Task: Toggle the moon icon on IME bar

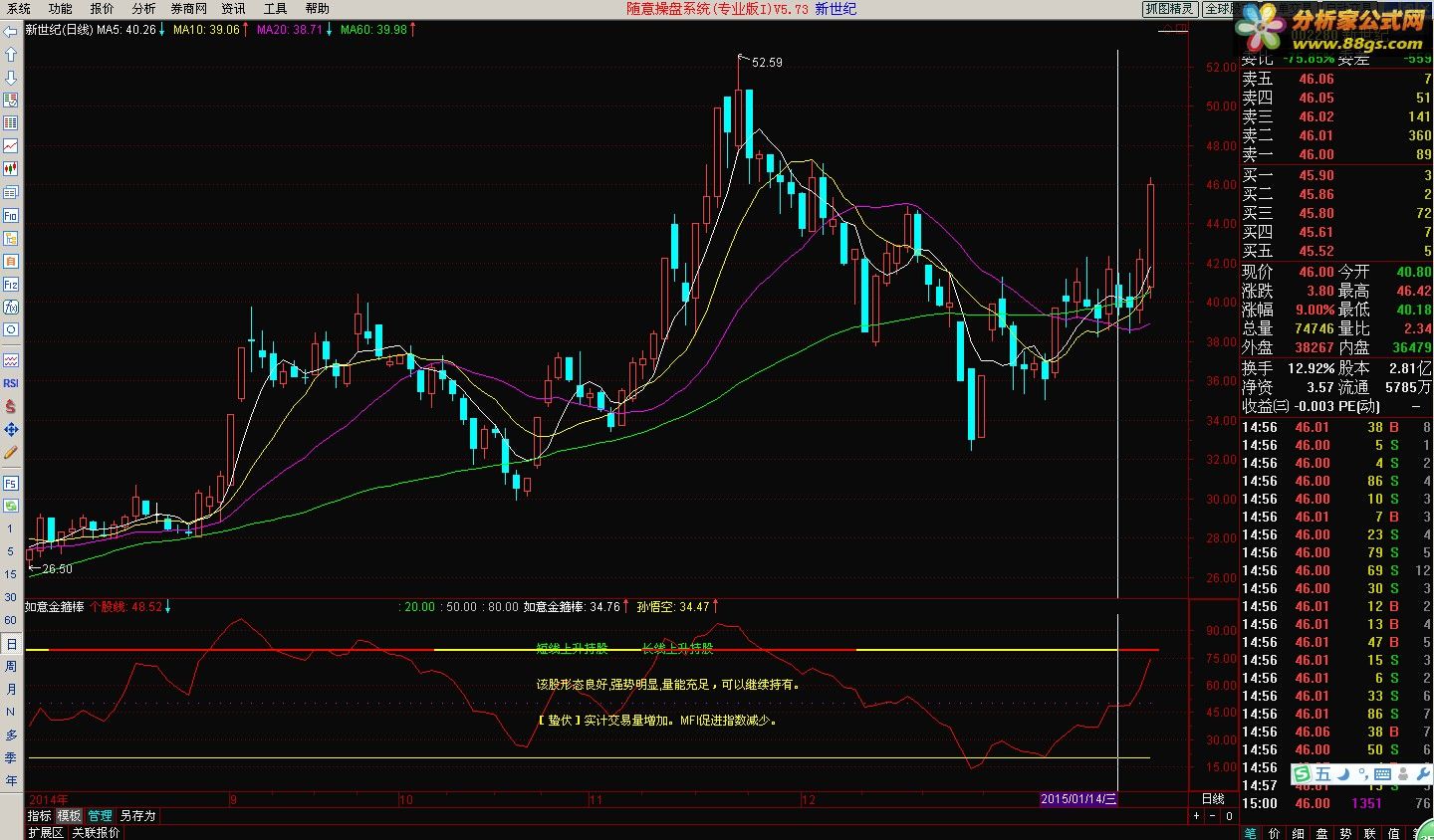Action: [1343, 774]
